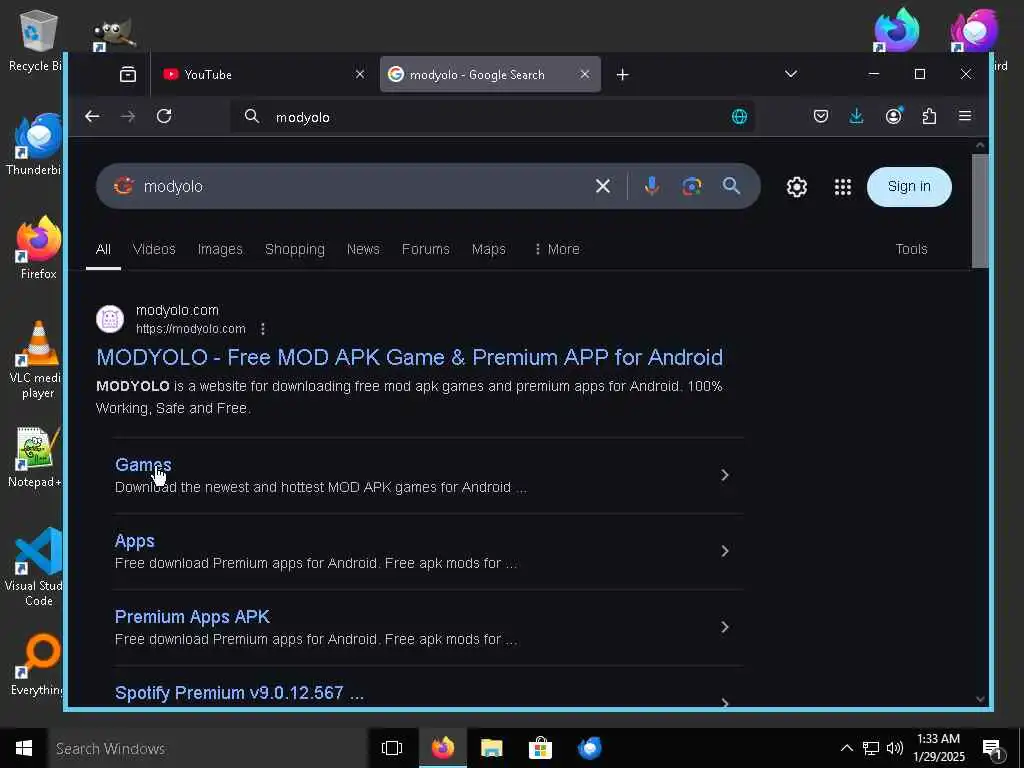
Task: Open Save to Pocket icon
Action: tap(821, 116)
